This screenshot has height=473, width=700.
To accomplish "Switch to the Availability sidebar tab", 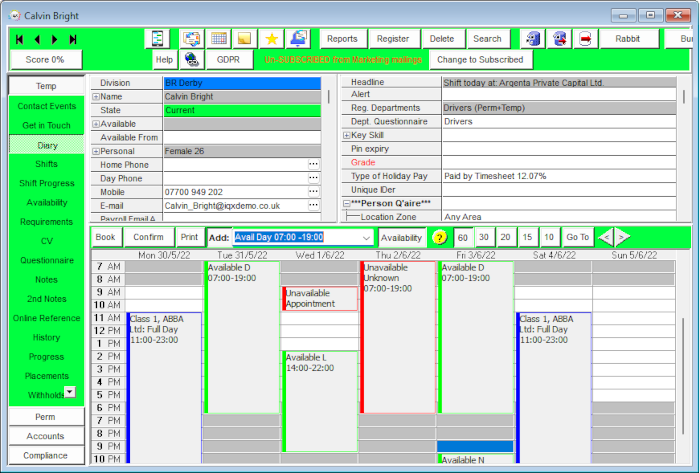I will pyautogui.click(x=46, y=203).
